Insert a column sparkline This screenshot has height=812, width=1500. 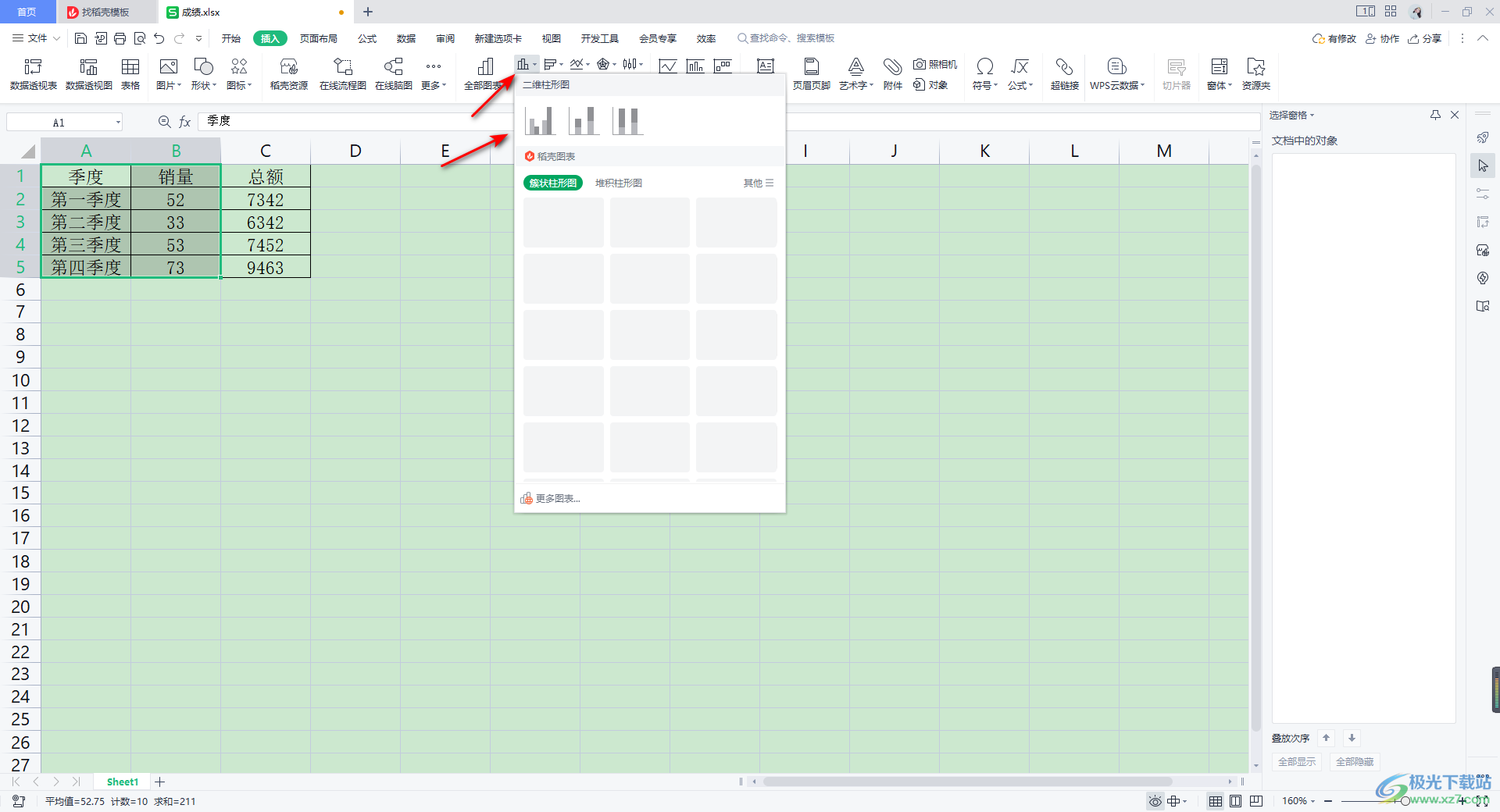click(695, 66)
